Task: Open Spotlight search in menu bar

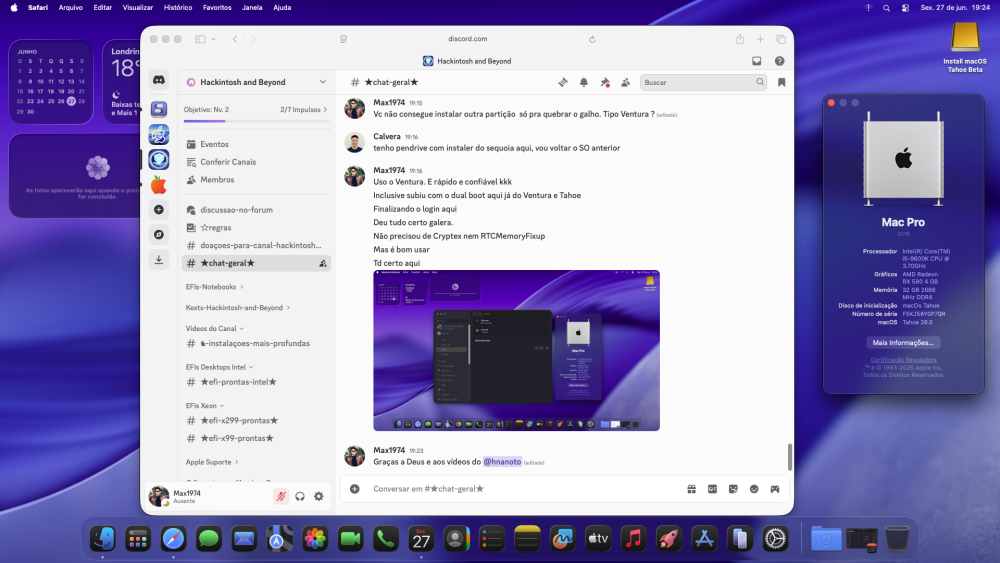Action: tap(886, 8)
